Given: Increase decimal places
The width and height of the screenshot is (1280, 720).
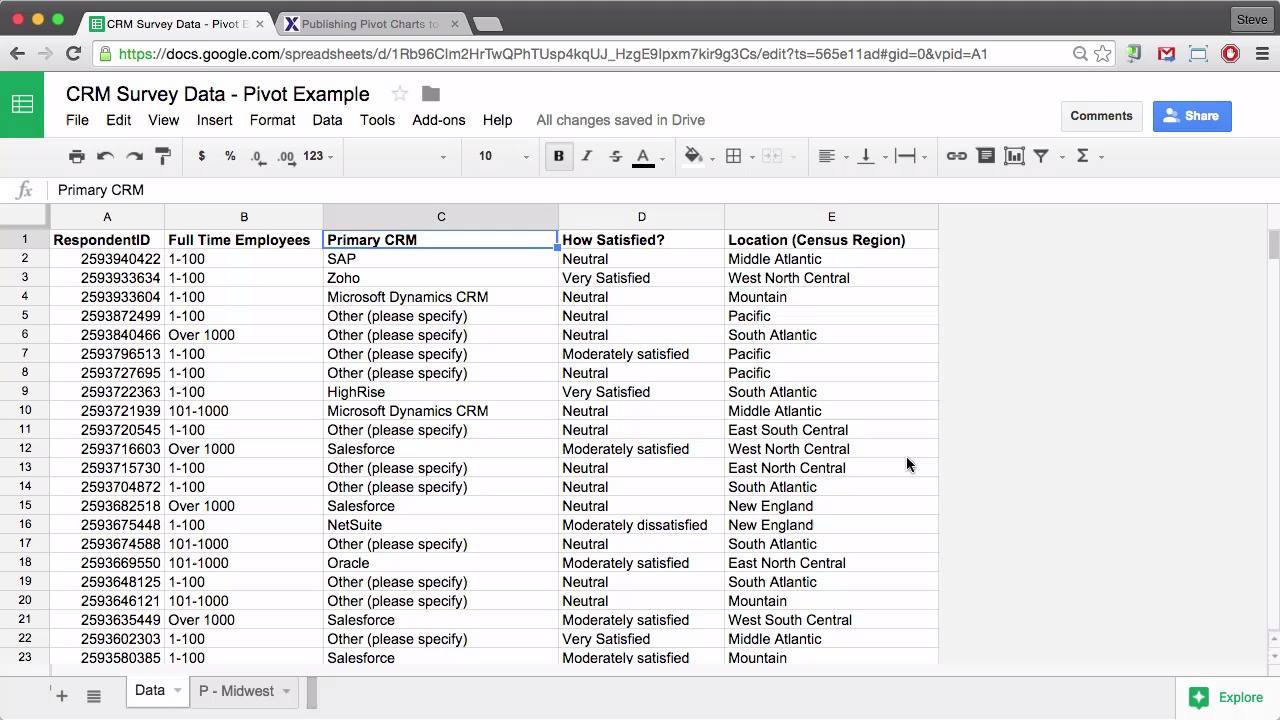Looking at the screenshot, I should click(286, 156).
